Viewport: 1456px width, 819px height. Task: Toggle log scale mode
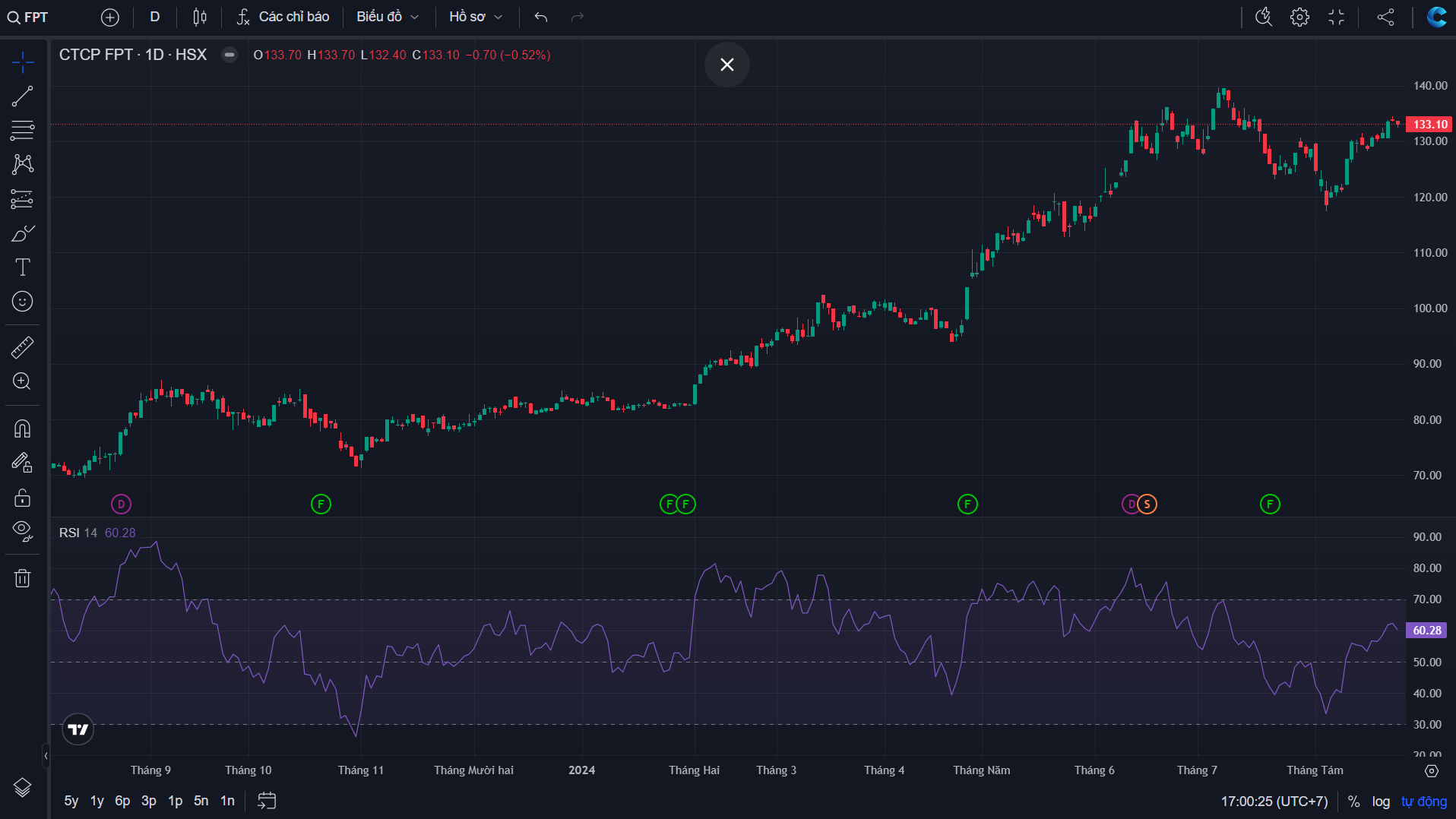pos(1381,802)
